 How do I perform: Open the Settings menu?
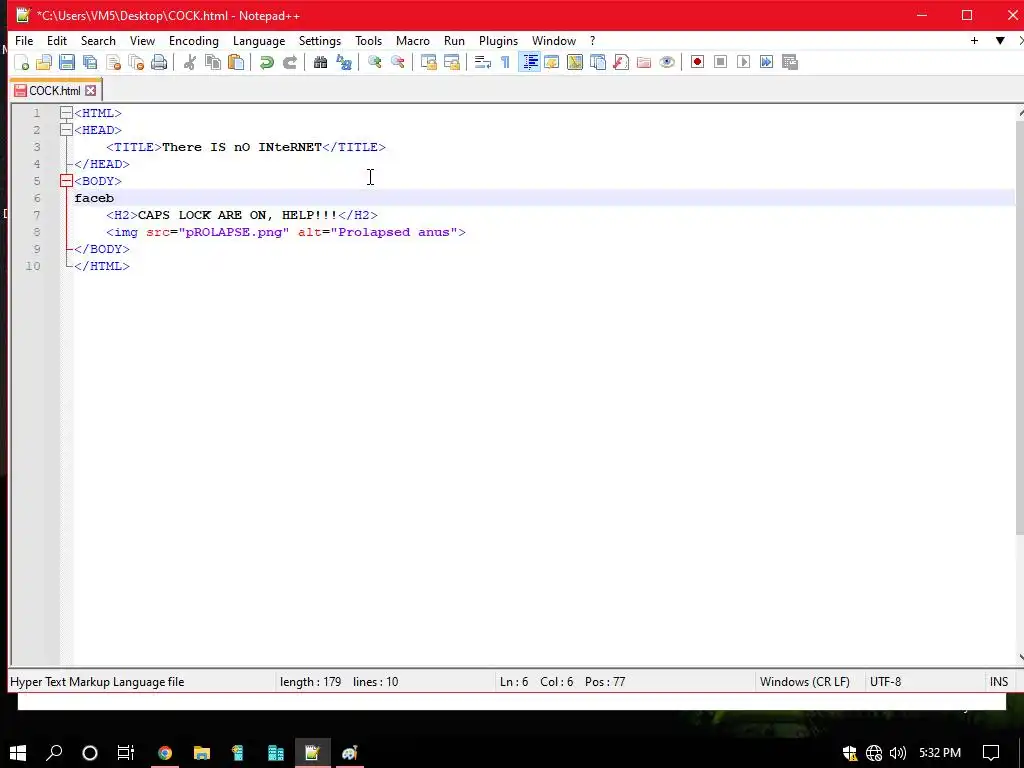(x=319, y=40)
